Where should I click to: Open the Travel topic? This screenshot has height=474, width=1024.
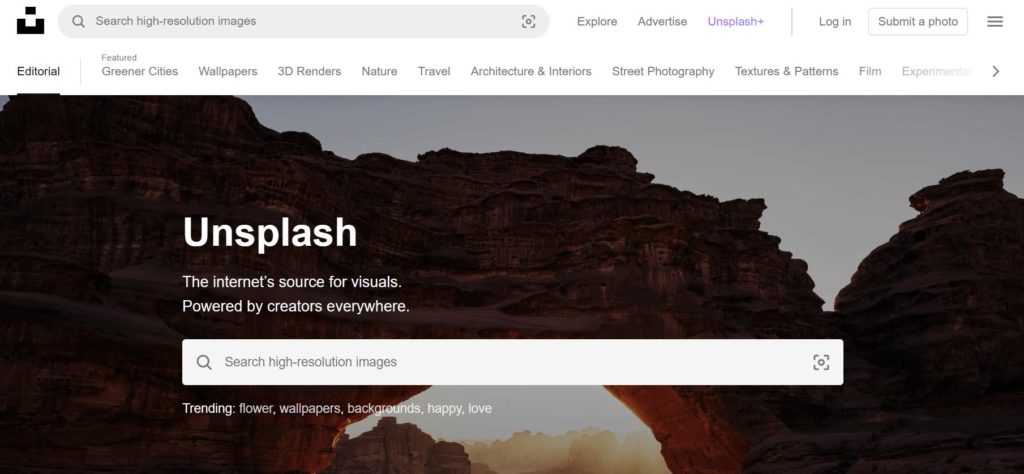coord(434,71)
